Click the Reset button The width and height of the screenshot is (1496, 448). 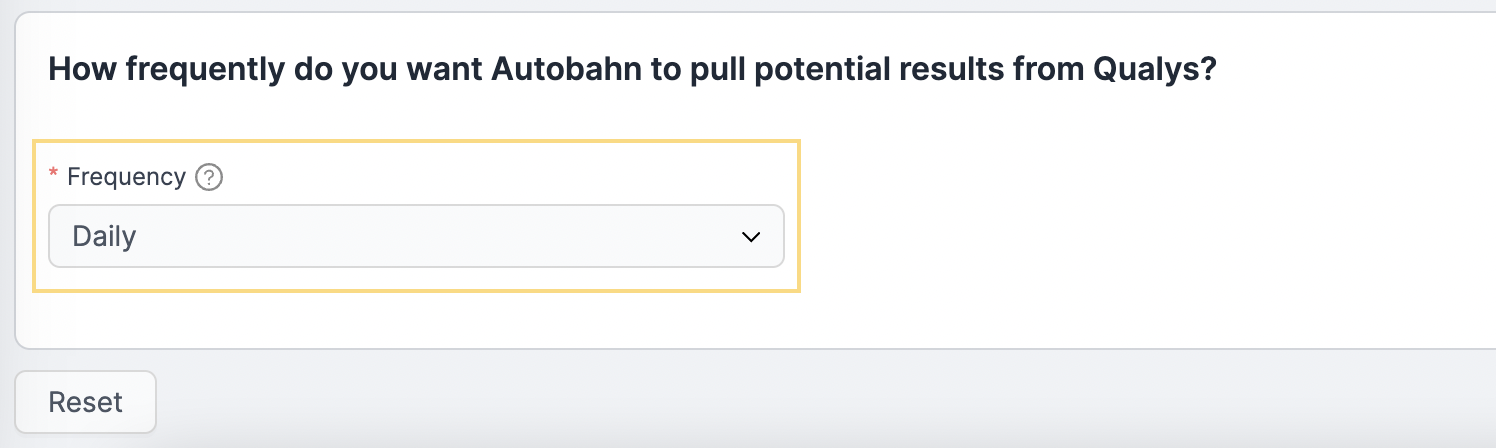[85, 402]
